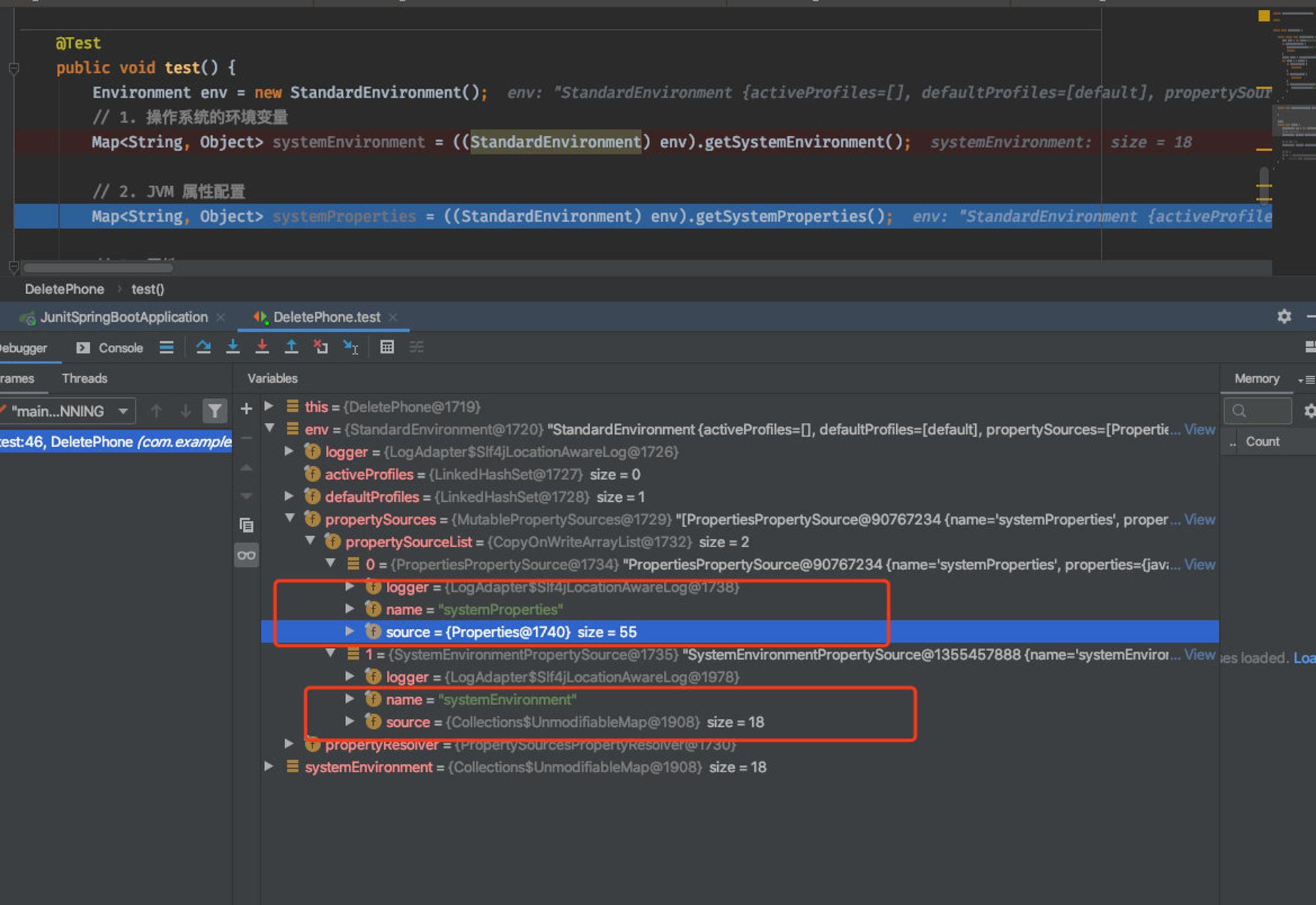The width and height of the screenshot is (1316, 905).
Task: Toggle the frames filter funnel button
Action: pos(215,411)
